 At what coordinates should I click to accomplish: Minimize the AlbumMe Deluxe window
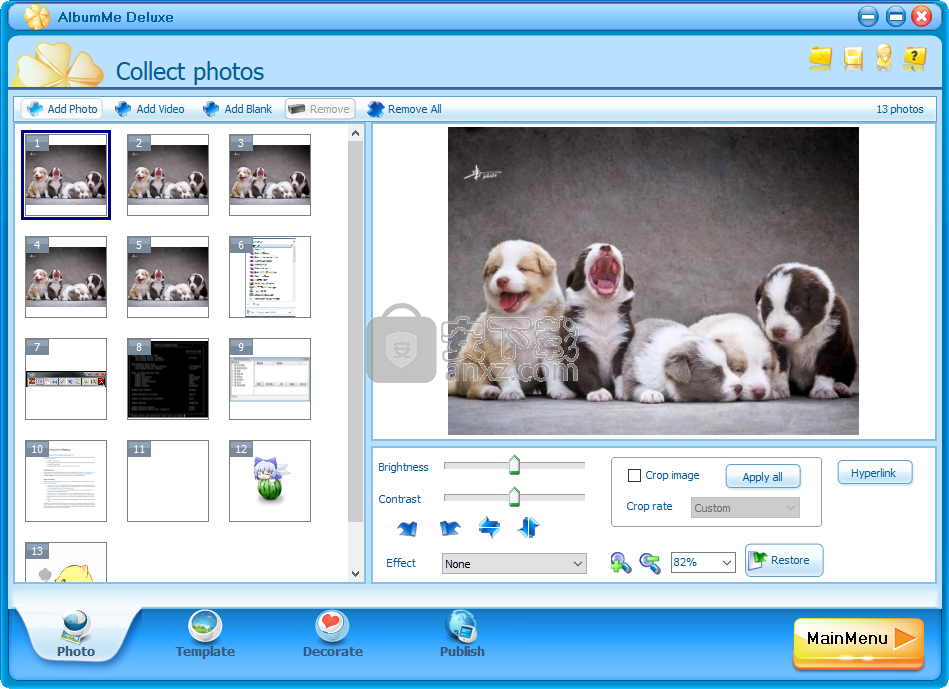click(868, 16)
